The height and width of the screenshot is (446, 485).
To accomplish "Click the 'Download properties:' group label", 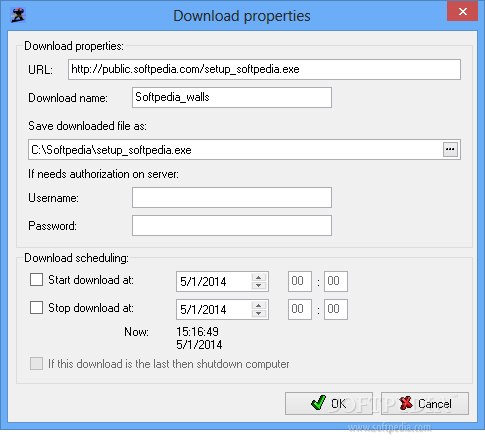I will click(74, 46).
